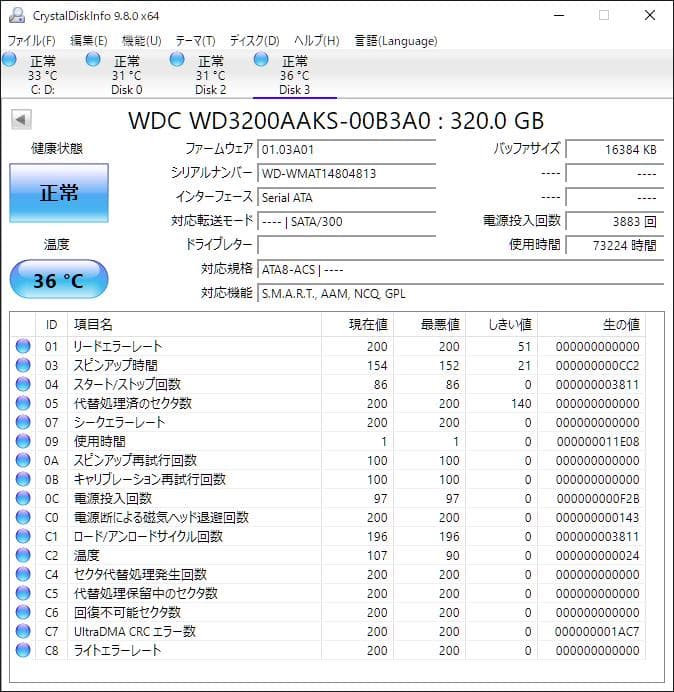
Task: Click the 生の値 column header
Action: (x=591, y=325)
